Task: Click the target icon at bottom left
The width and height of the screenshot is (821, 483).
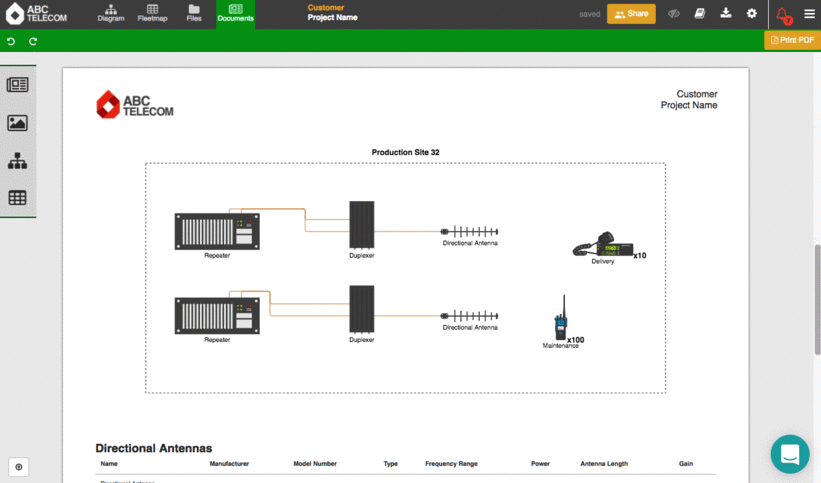Action: point(18,467)
